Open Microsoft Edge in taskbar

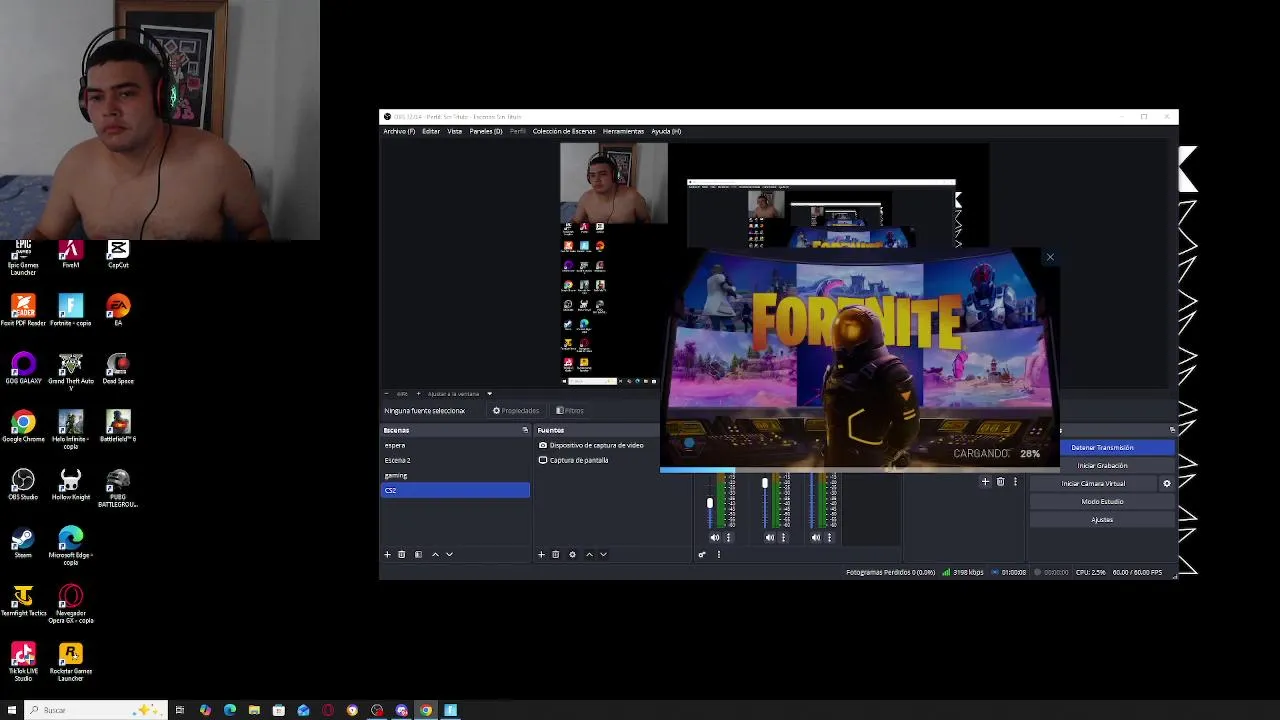click(x=230, y=710)
